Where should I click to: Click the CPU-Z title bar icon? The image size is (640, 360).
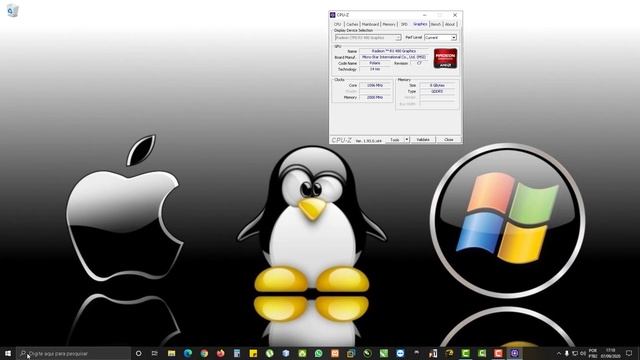pyautogui.click(x=333, y=15)
